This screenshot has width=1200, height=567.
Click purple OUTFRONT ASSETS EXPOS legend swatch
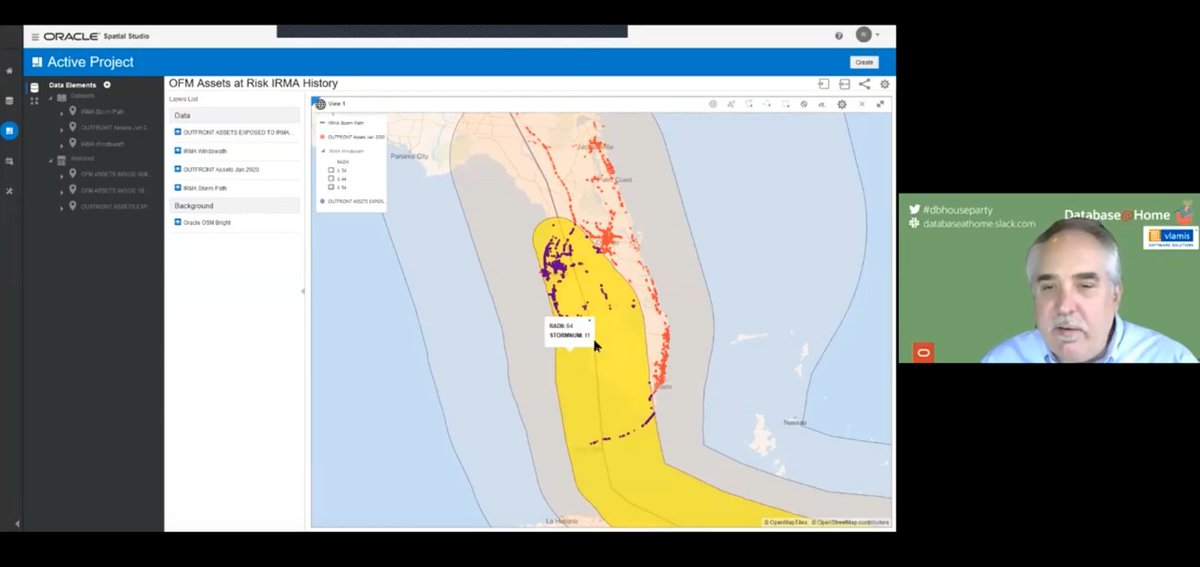[x=322, y=201]
